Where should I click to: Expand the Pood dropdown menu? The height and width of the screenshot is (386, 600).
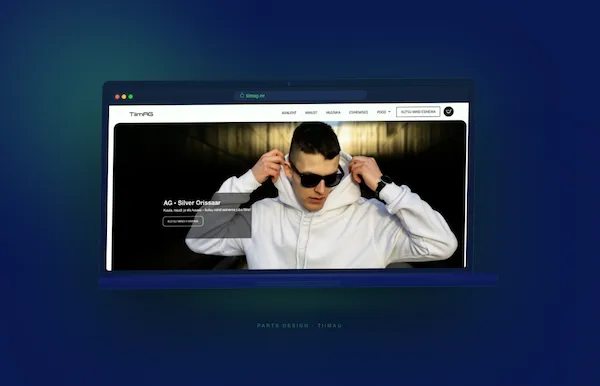(x=383, y=112)
